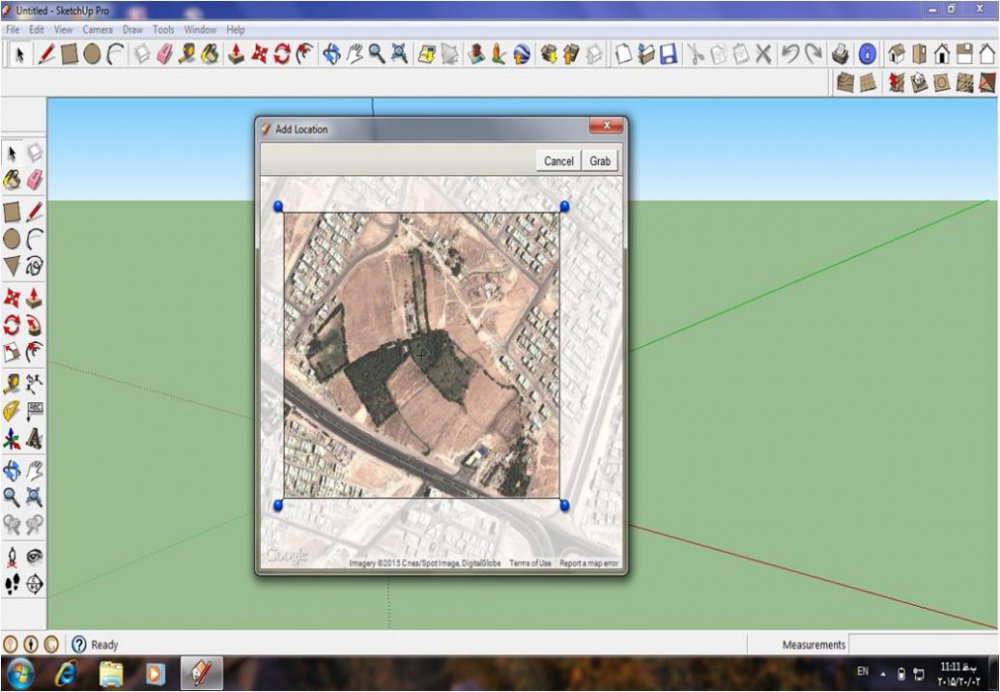Click the Grab button in Add Location
This screenshot has width=1000, height=692.
tap(600, 161)
